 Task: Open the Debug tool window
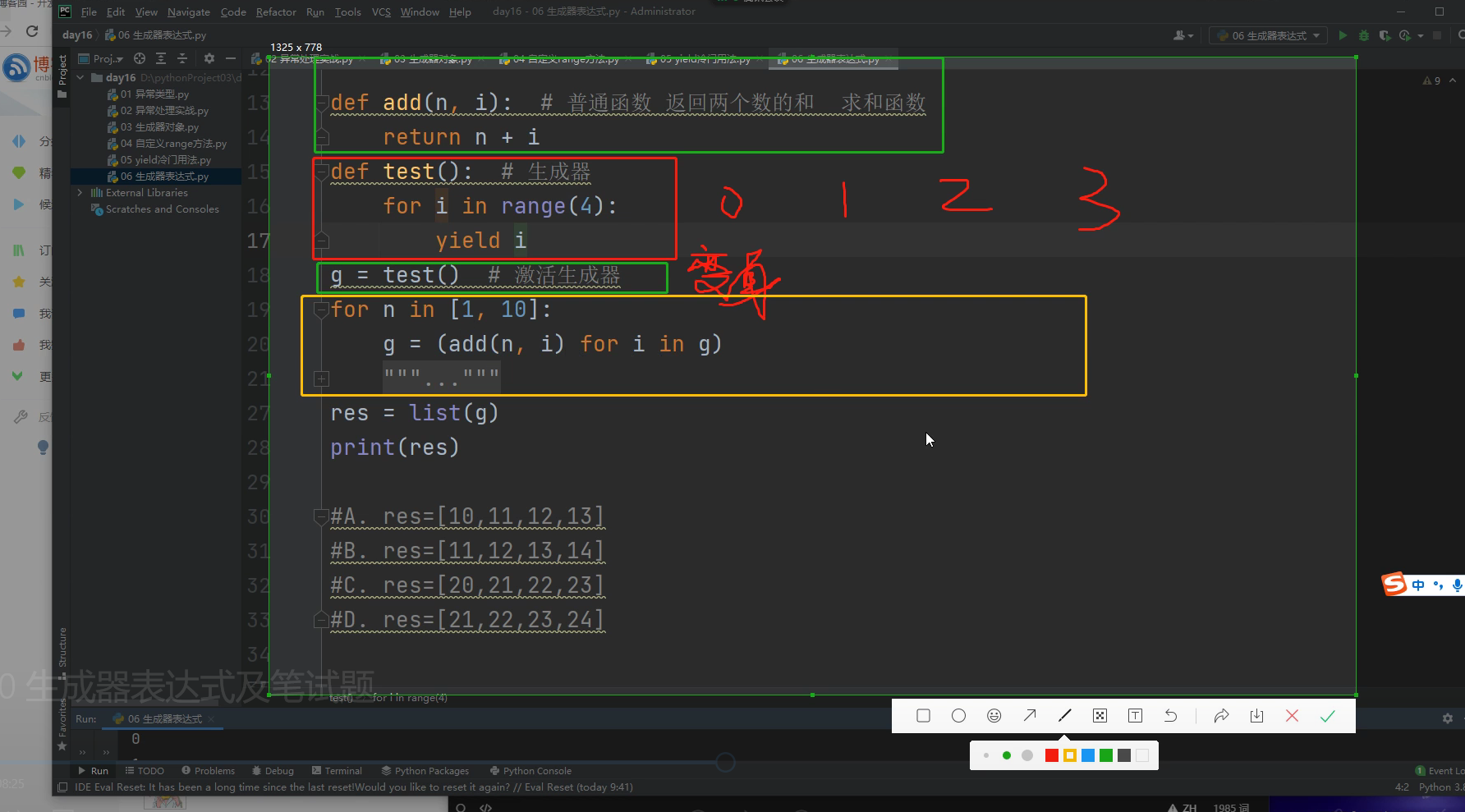tap(273, 771)
